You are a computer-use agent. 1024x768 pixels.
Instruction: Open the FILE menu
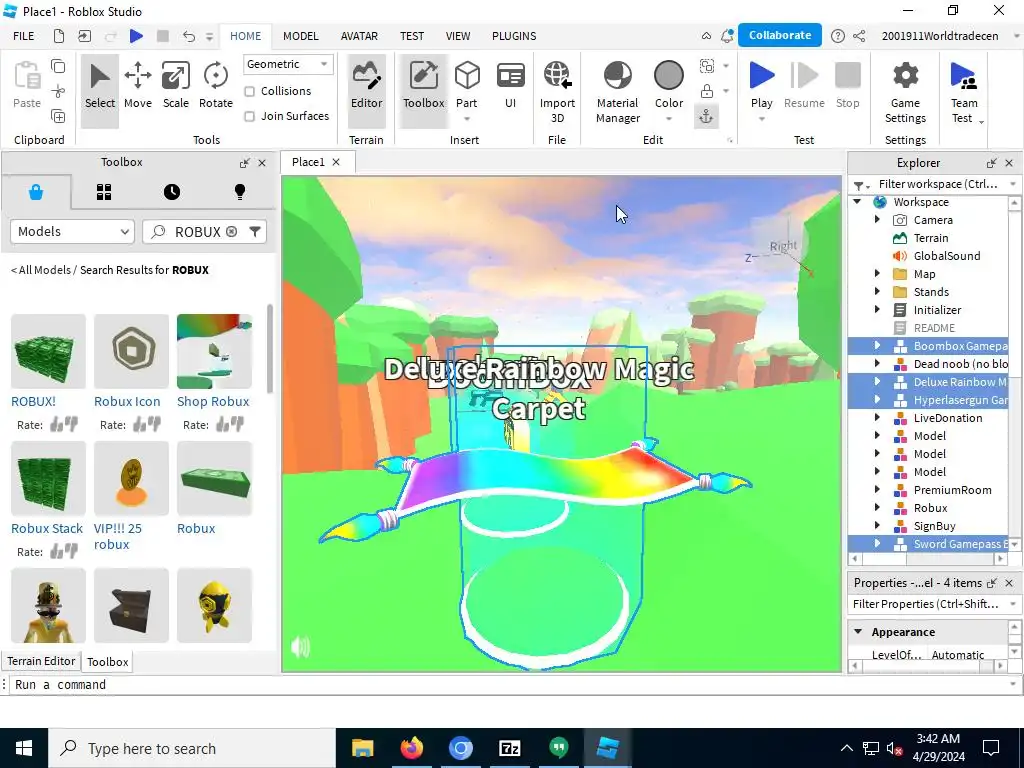(x=24, y=36)
